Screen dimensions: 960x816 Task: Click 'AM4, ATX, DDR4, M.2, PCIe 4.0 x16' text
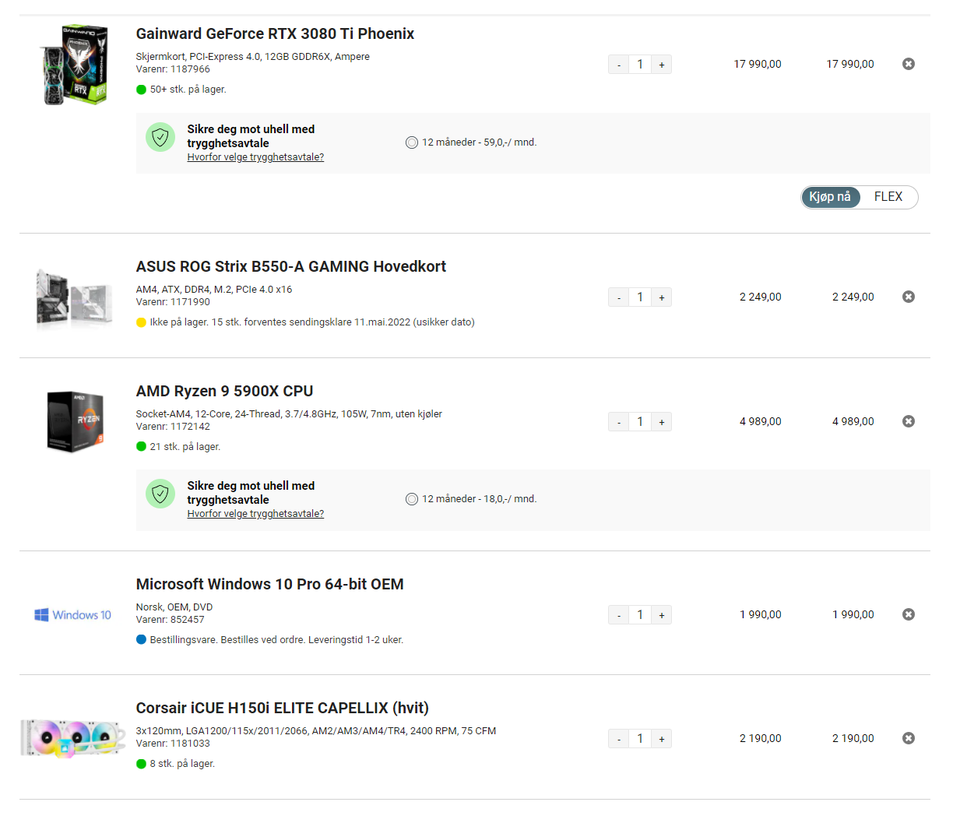click(x=214, y=289)
